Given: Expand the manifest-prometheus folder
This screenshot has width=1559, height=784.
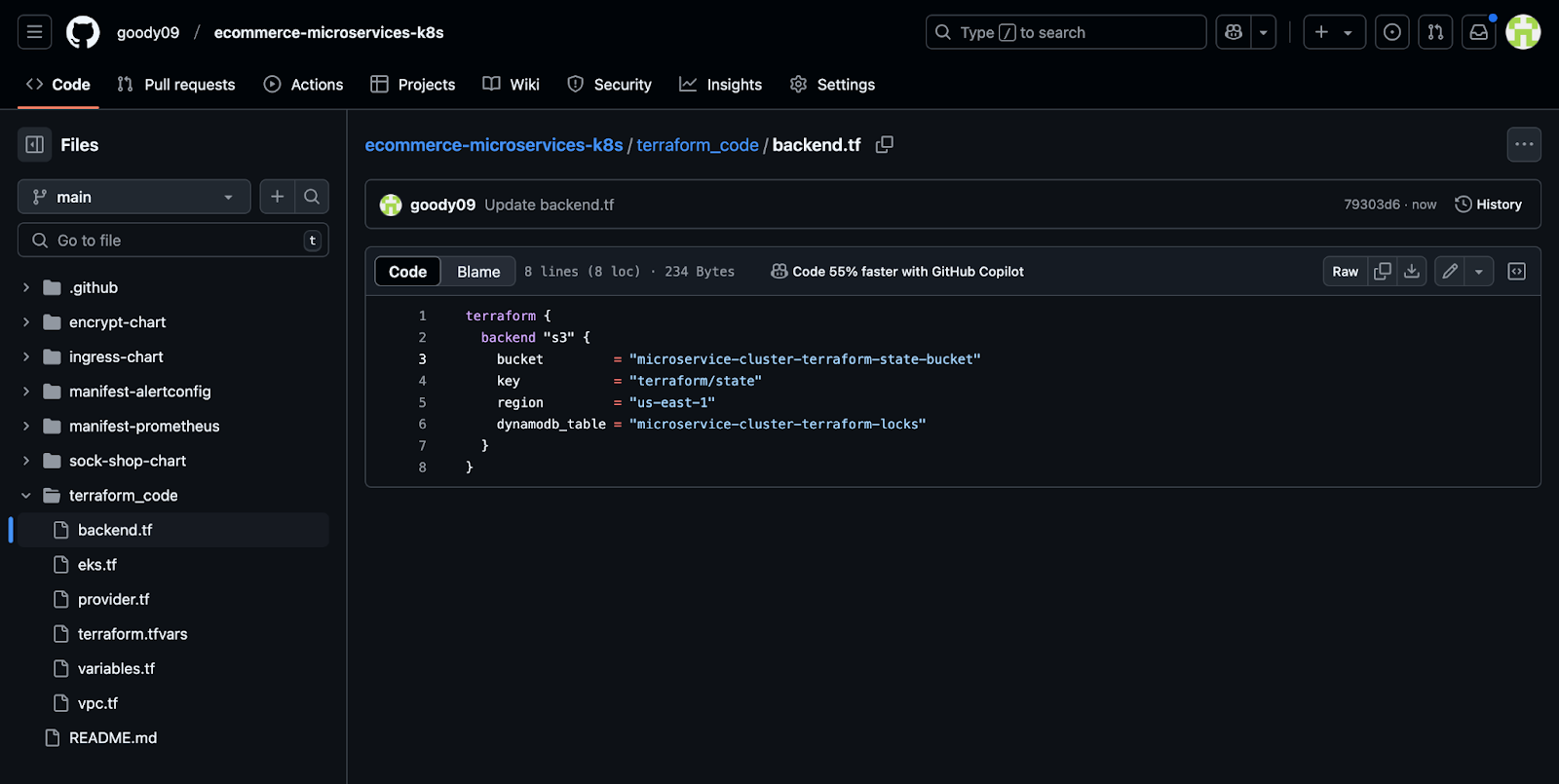Looking at the screenshot, I should tap(26, 426).
